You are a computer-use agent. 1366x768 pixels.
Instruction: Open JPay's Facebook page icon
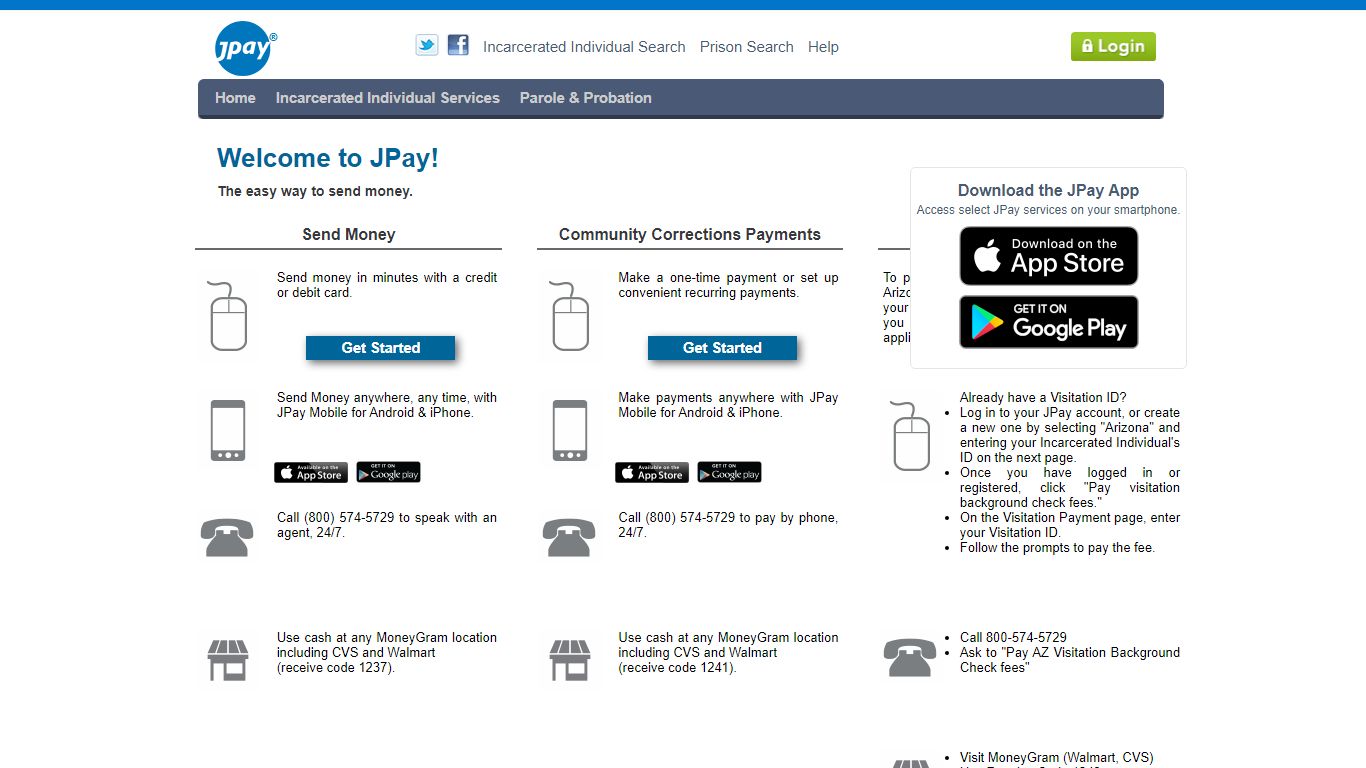(458, 45)
